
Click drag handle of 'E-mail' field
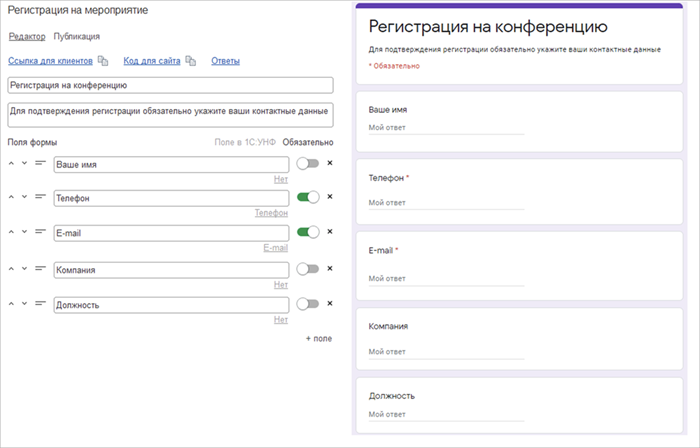[x=41, y=231]
